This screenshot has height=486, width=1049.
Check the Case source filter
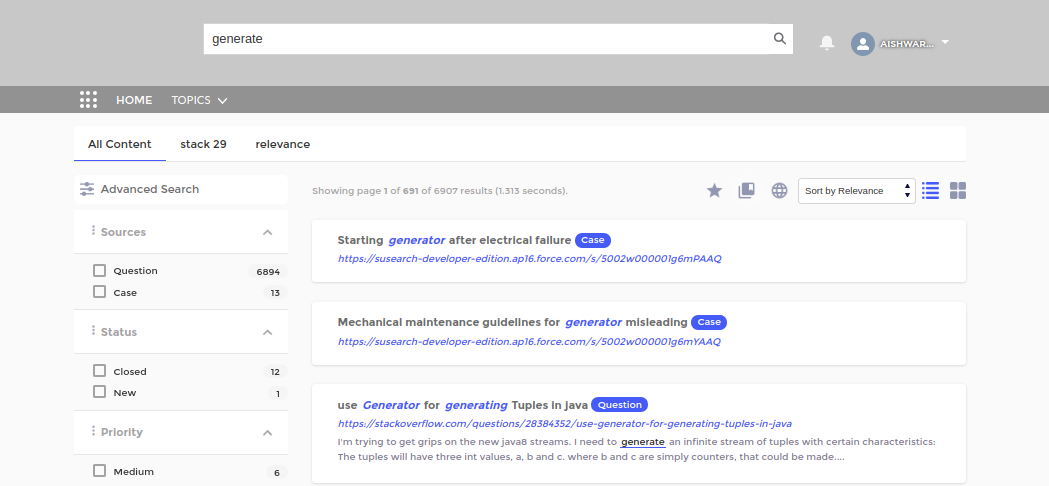click(x=99, y=293)
